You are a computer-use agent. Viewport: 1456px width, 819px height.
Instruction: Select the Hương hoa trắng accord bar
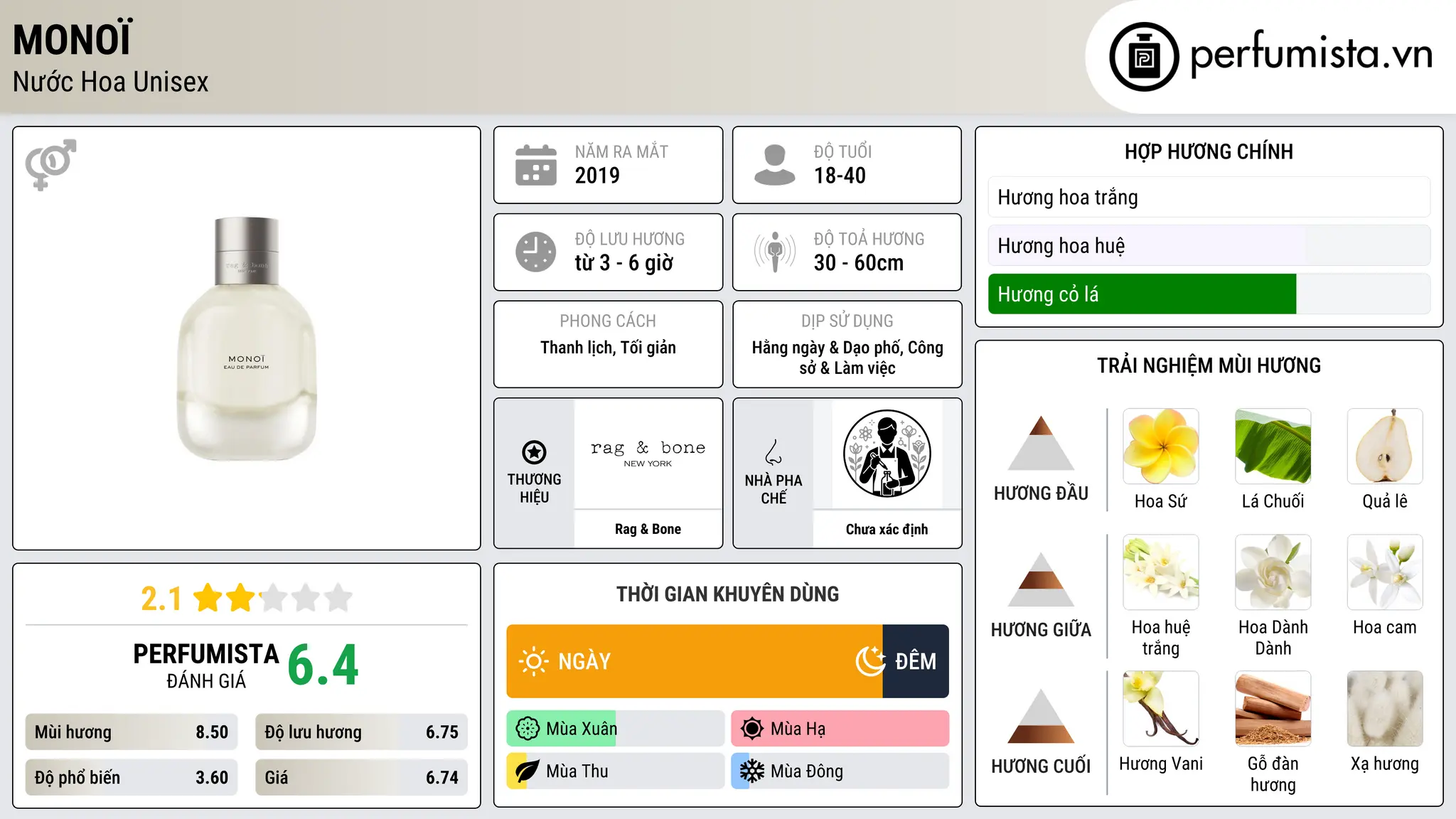1209,197
